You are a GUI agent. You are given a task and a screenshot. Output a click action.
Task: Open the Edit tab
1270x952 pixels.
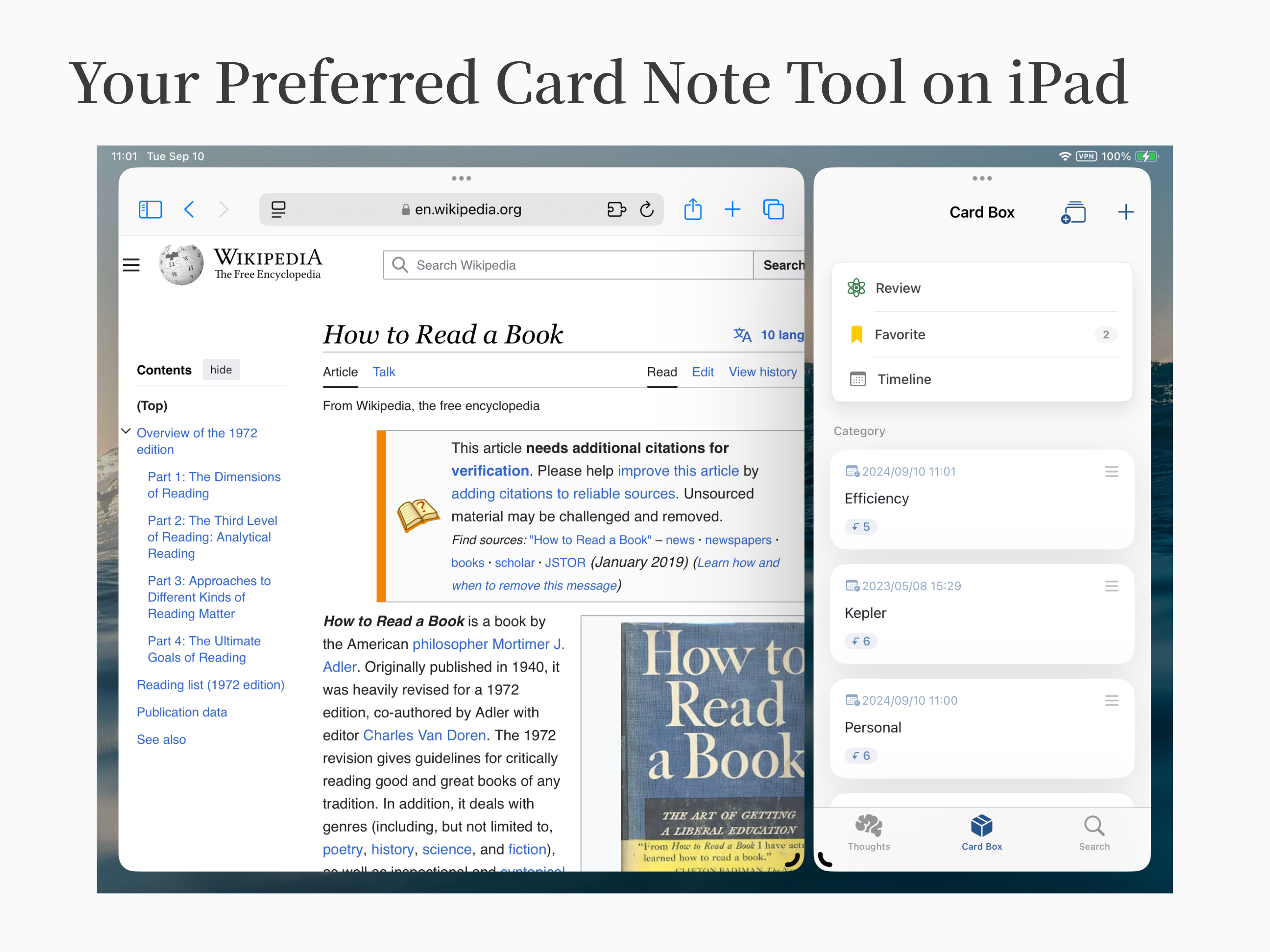[702, 372]
